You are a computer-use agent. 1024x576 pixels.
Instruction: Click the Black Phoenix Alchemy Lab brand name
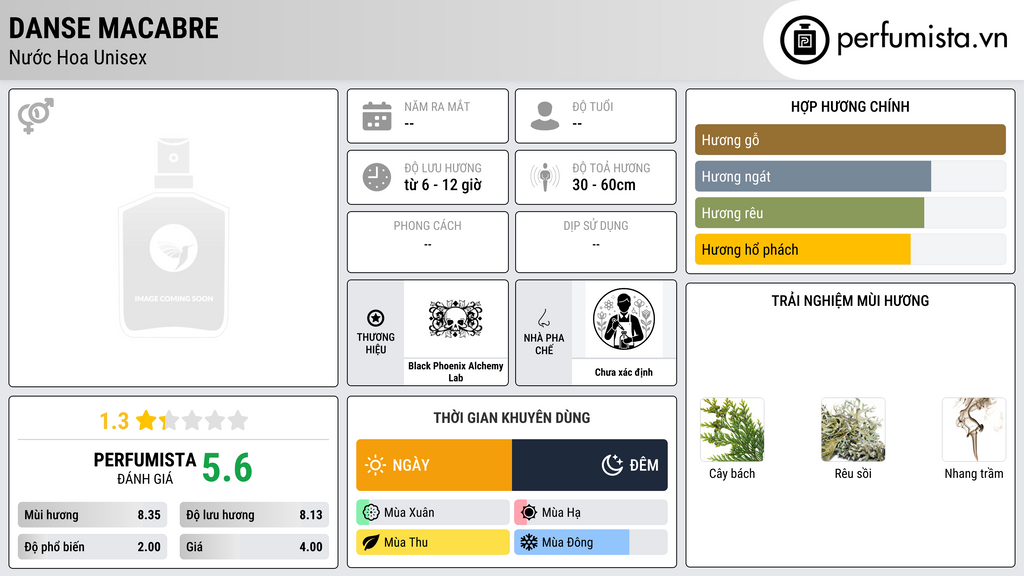pos(456,372)
